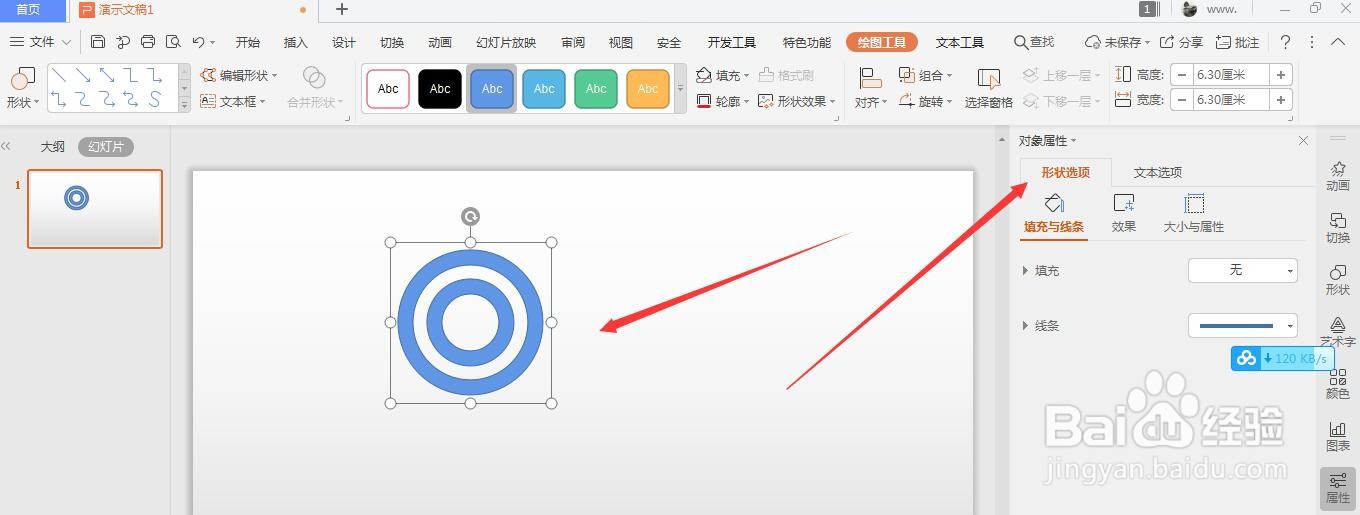Image resolution: width=1360 pixels, height=515 pixels.
Task: Open the 线条 line style dropdown
Action: pos(1243,325)
